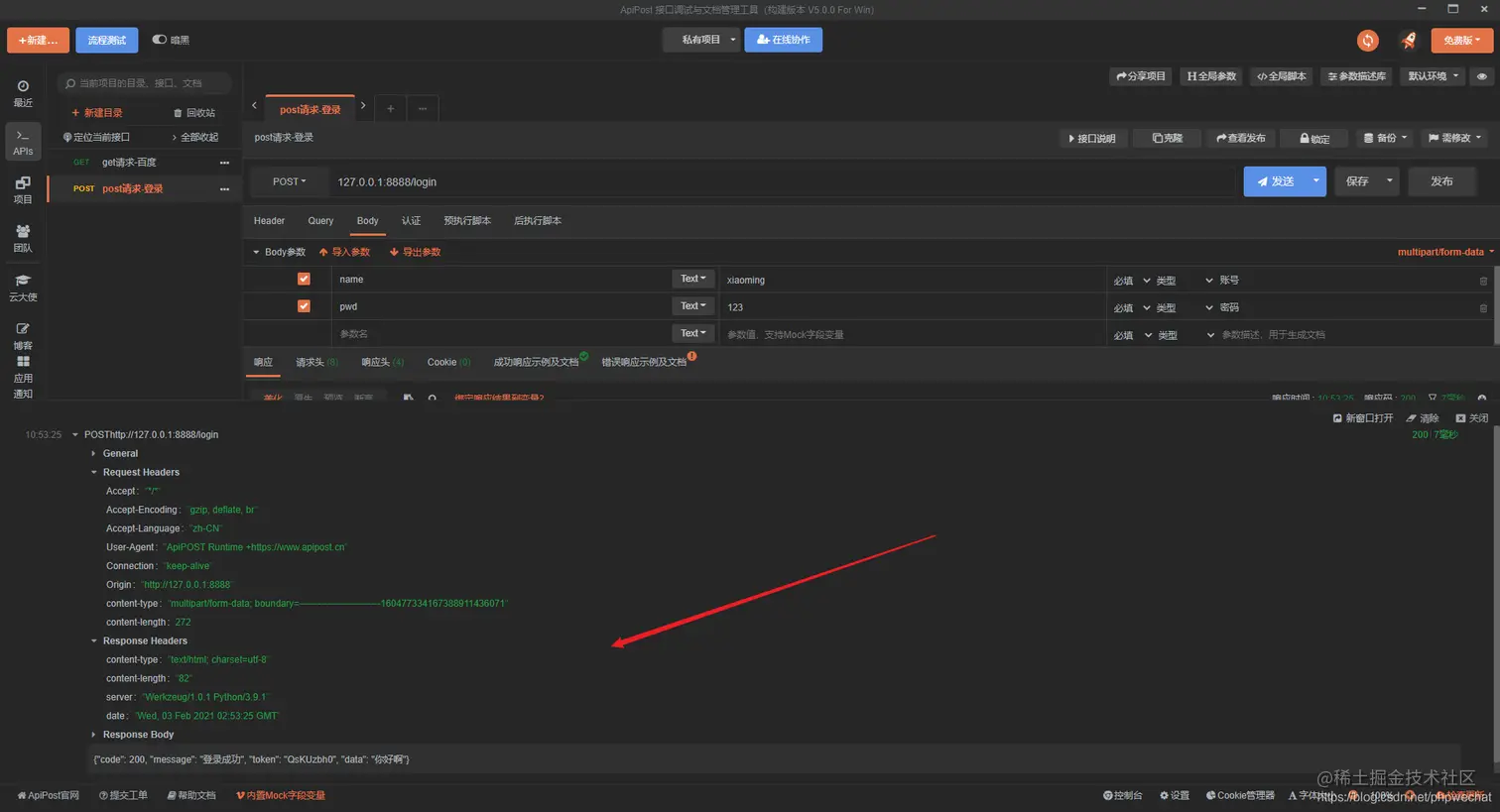Collapse the Response Headers section
Viewport: 1500px width, 812px height.
pos(93,641)
